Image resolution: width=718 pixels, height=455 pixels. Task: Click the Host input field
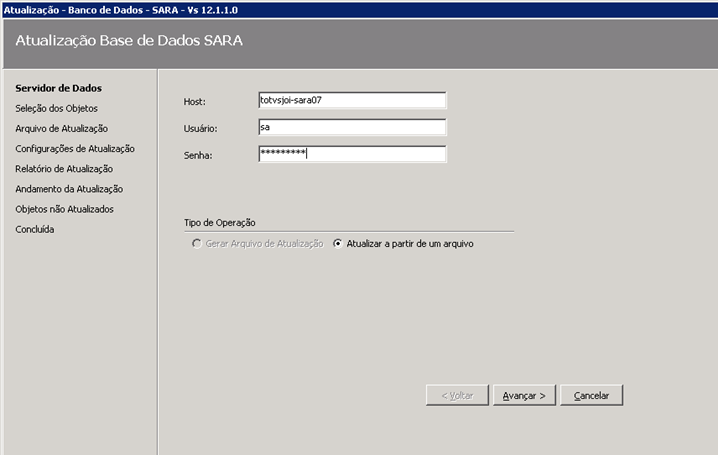[352, 100]
